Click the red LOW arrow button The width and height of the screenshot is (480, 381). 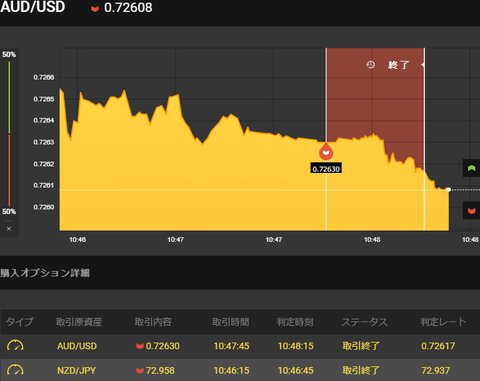click(x=471, y=211)
